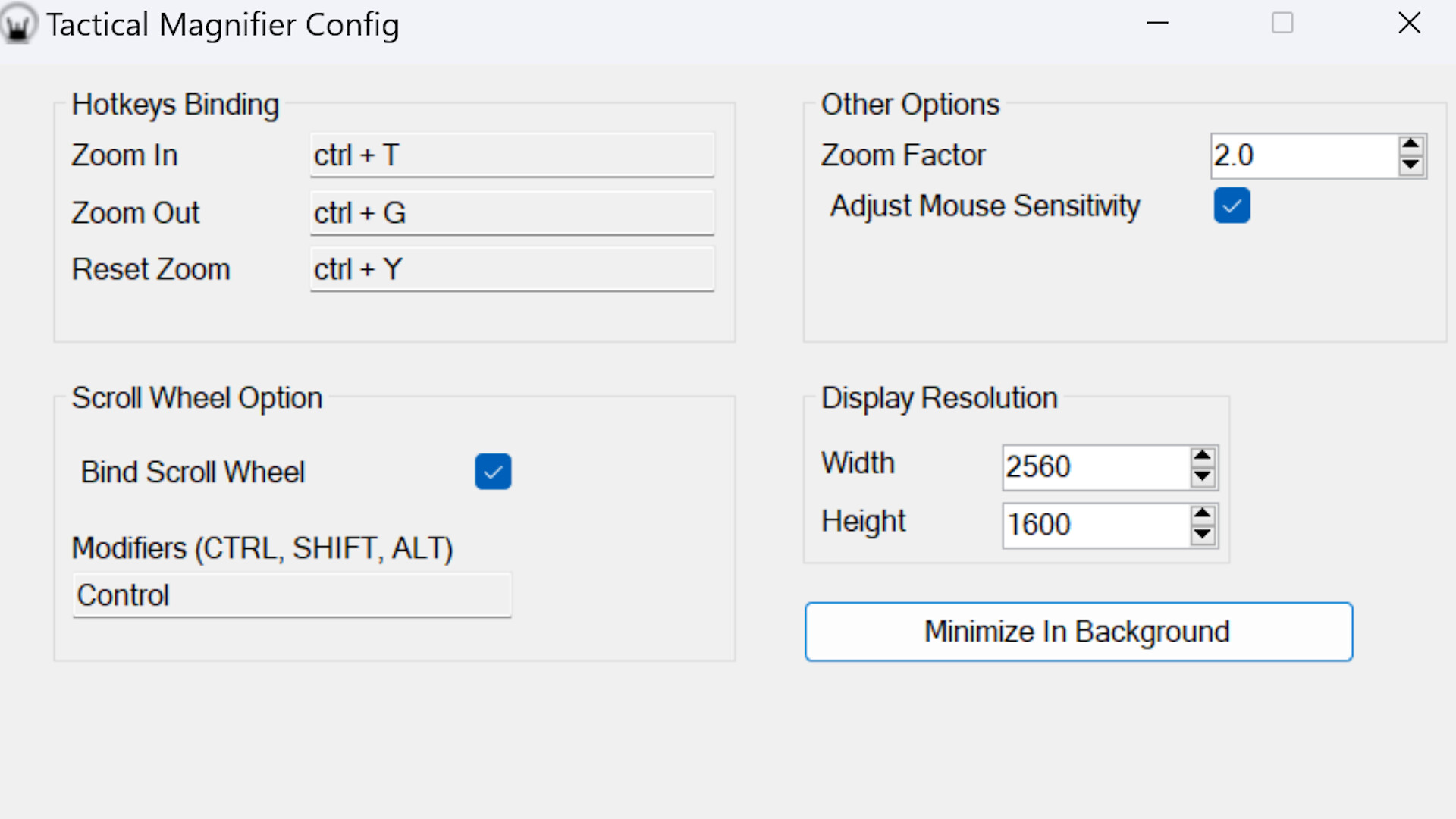
Task: Click the Tactical Magnifier app icon
Action: tap(18, 24)
